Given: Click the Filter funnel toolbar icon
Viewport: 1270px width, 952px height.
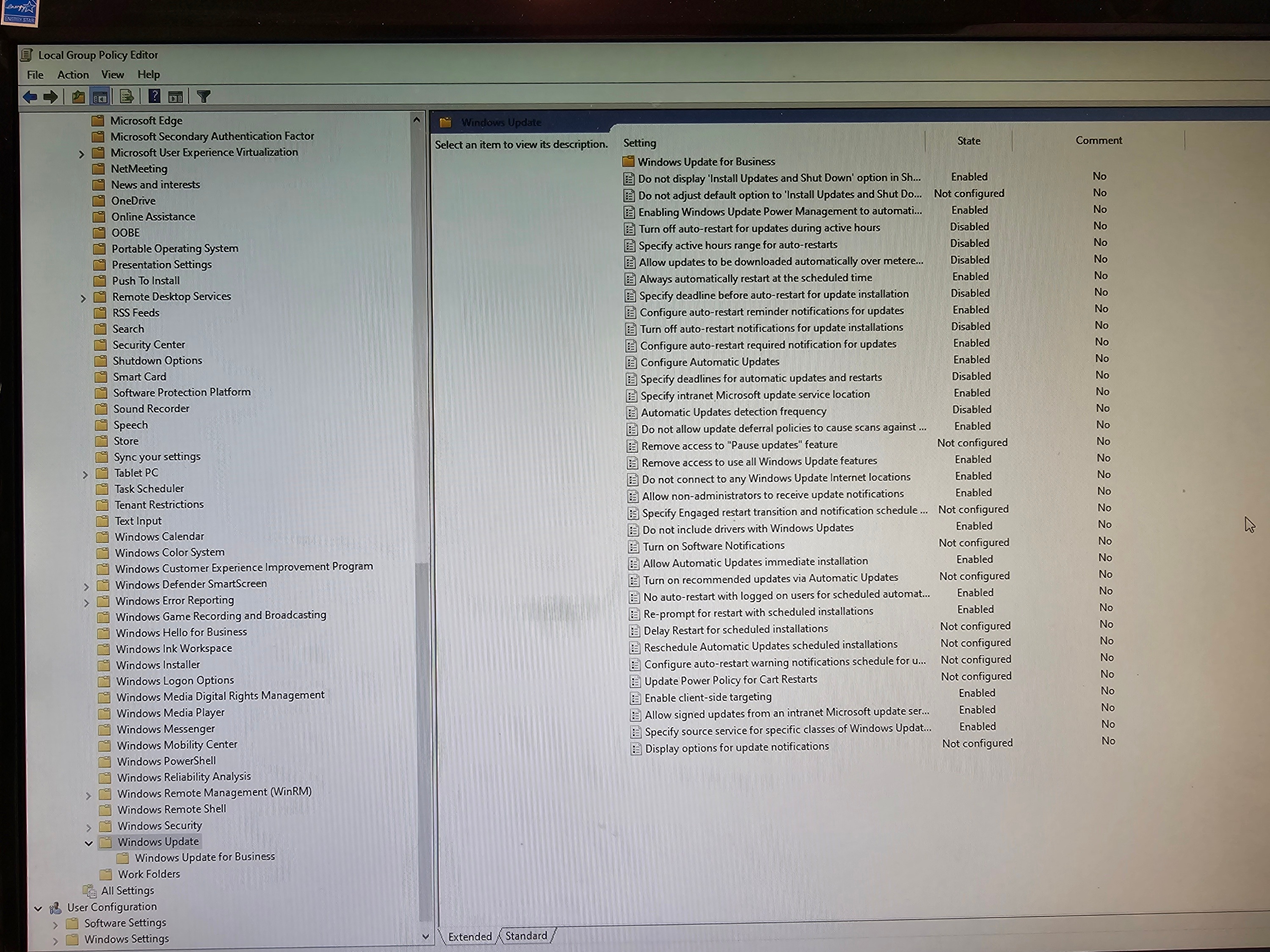Looking at the screenshot, I should click(x=203, y=96).
